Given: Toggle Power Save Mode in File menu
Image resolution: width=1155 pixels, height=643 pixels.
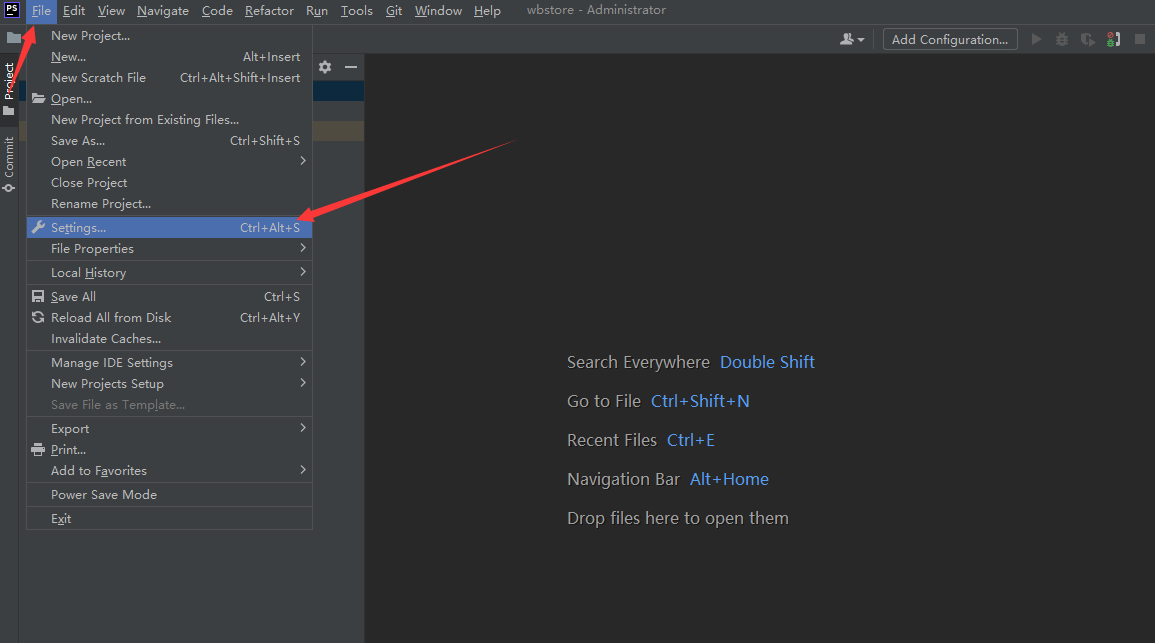Looking at the screenshot, I should (104, 495).
